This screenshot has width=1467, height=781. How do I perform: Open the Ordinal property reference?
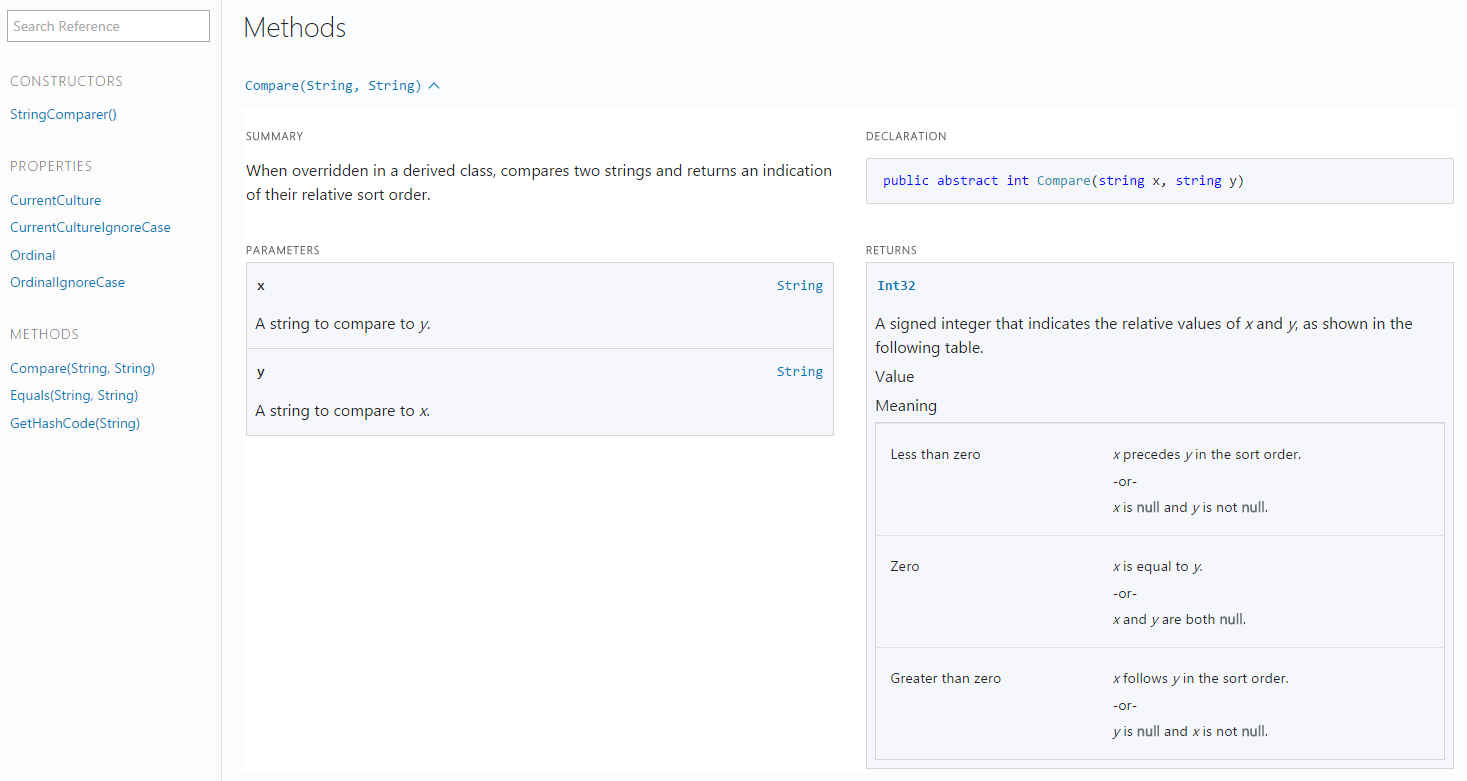click(32, 255)
